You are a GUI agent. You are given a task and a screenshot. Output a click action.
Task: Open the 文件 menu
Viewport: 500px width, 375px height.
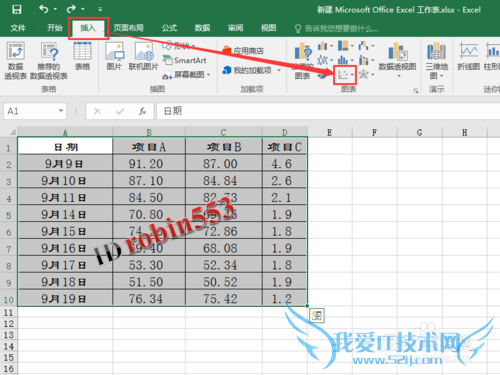18,28
